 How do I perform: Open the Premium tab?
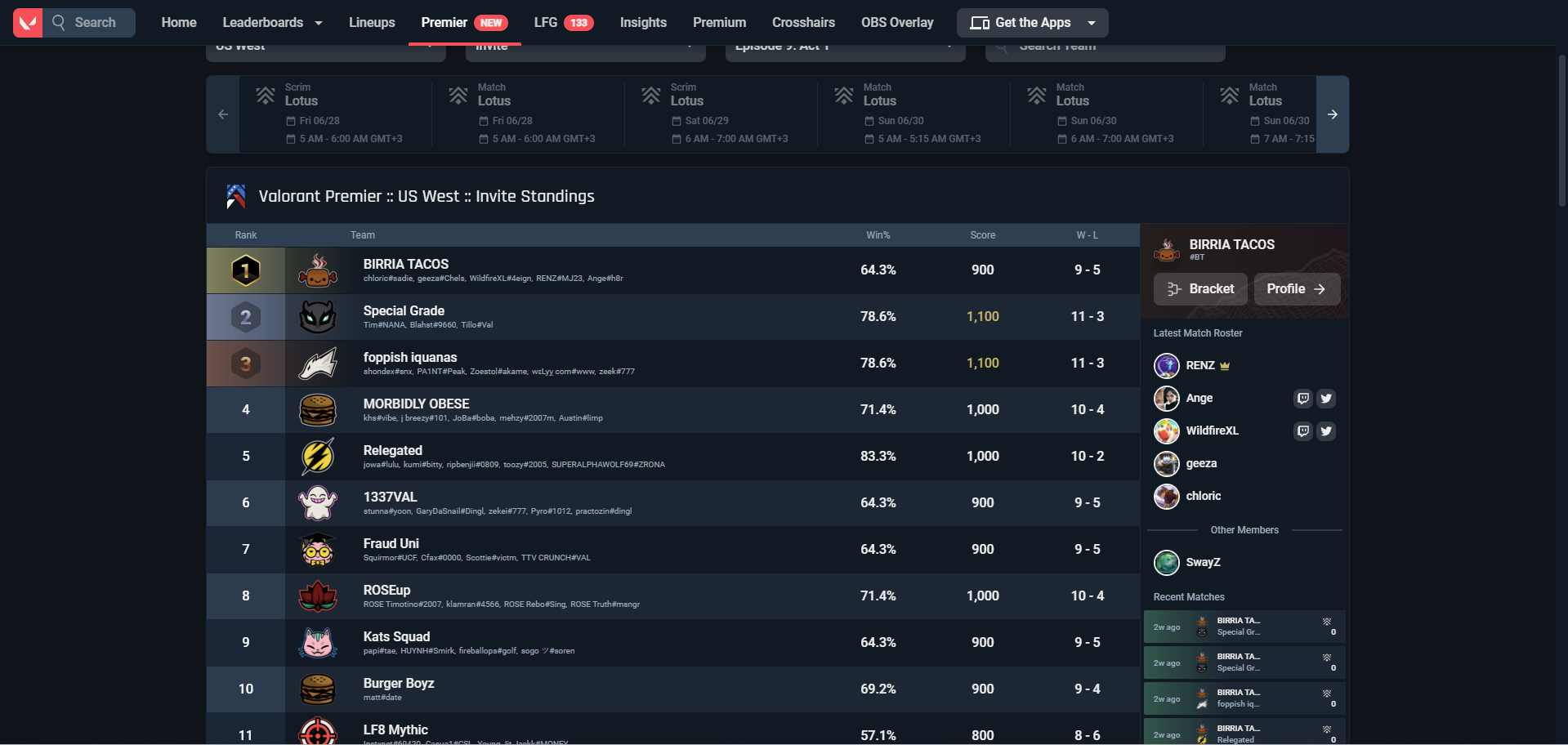coord(719,23)
